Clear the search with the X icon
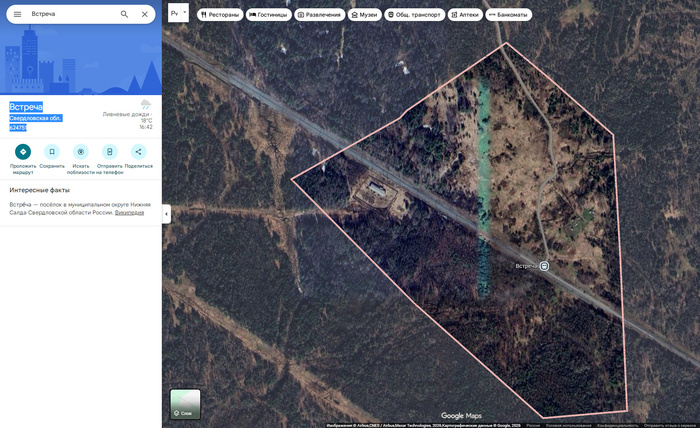 point(145,14)
